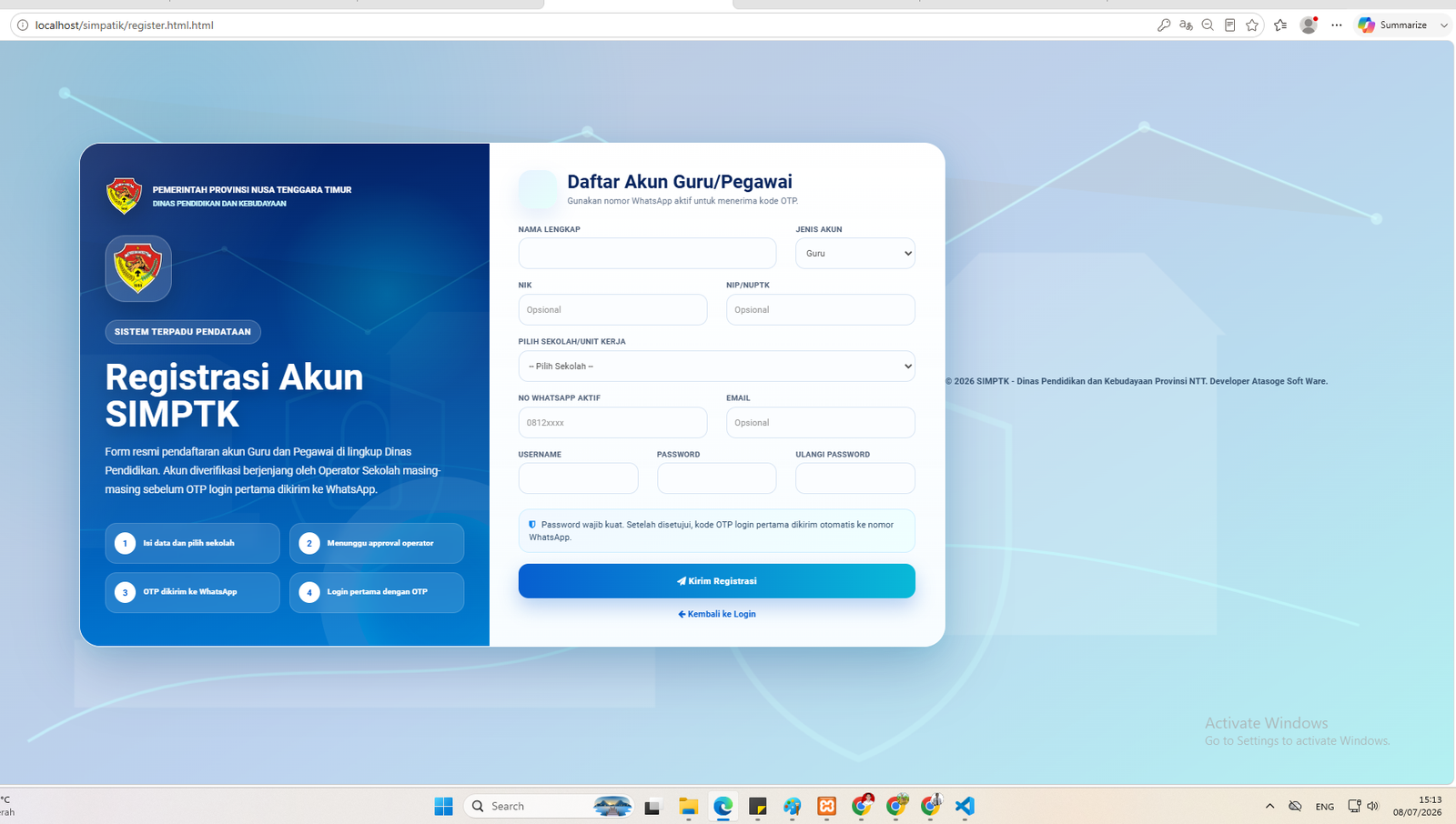Viewport: 1456px width, 824px height.
Task: Open File Explorer from the taskbar
Action: point(688,806)
